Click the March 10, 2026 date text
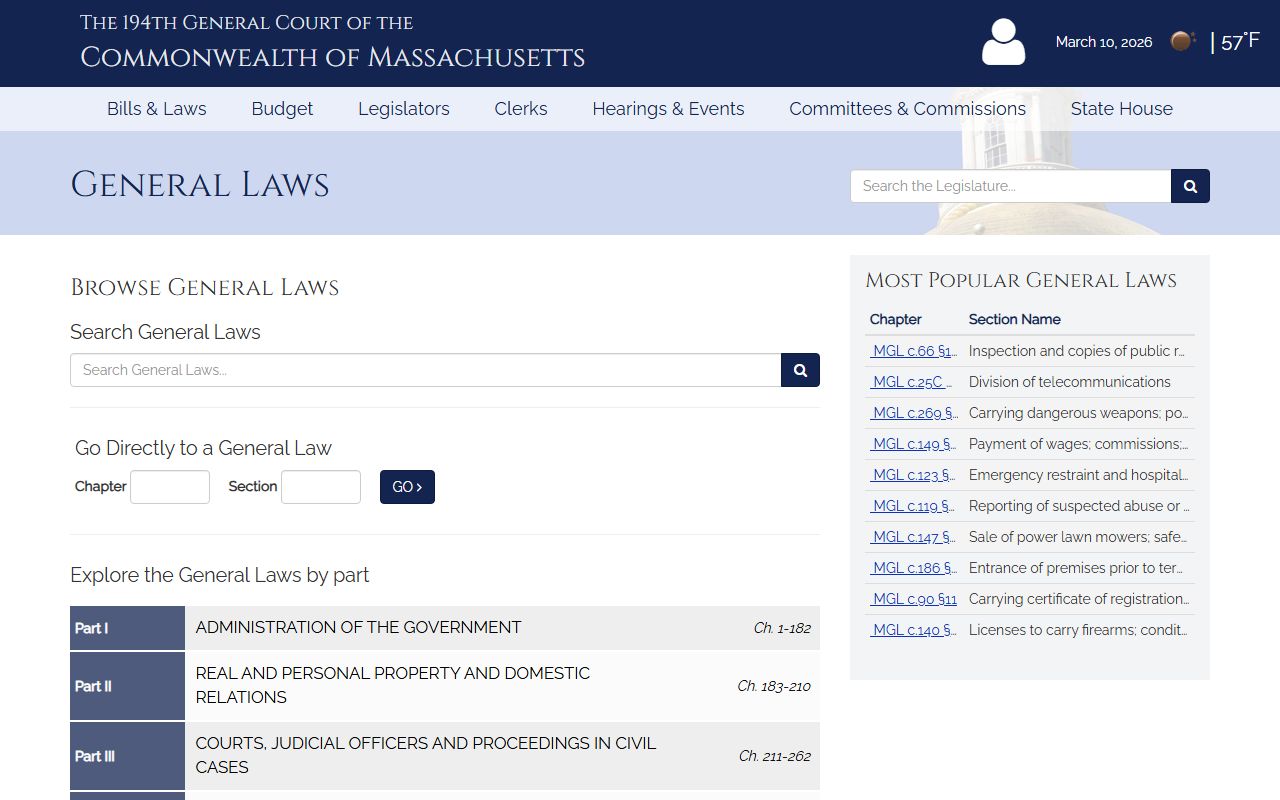 point(1104,42)
